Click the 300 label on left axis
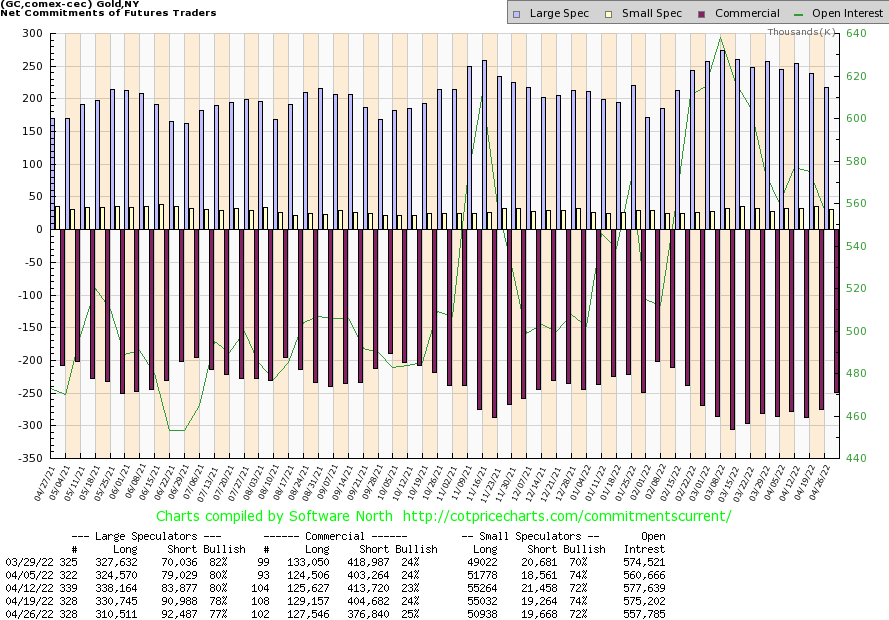 (31, 33)
